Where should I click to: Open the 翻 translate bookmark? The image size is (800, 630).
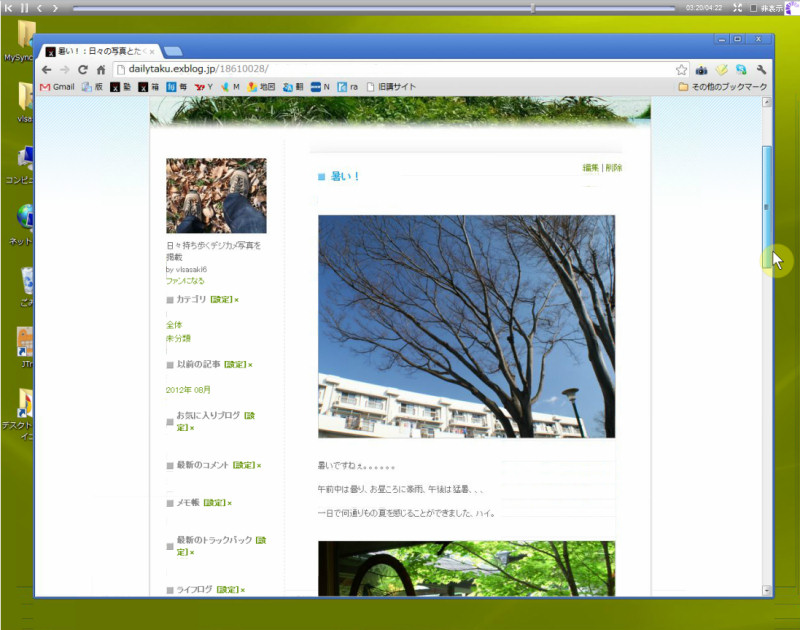(293, 87)
